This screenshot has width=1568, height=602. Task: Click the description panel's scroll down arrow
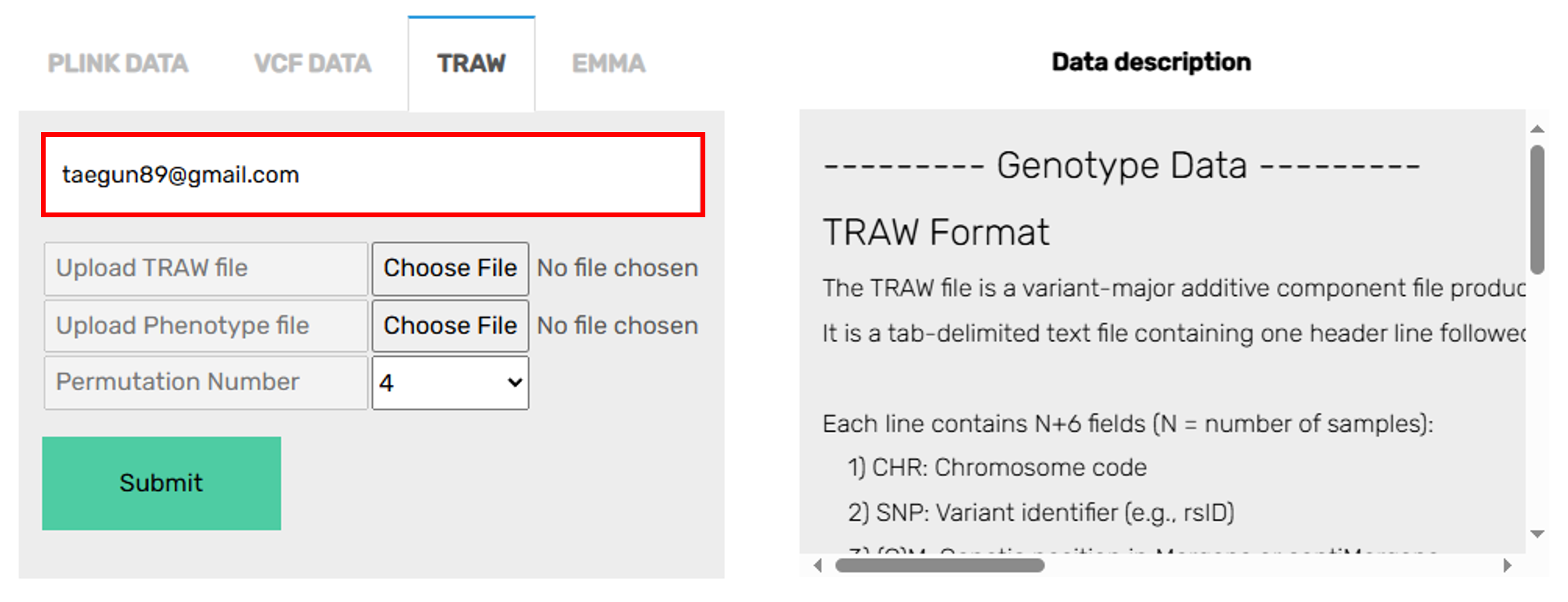[x=1537, y=534]
